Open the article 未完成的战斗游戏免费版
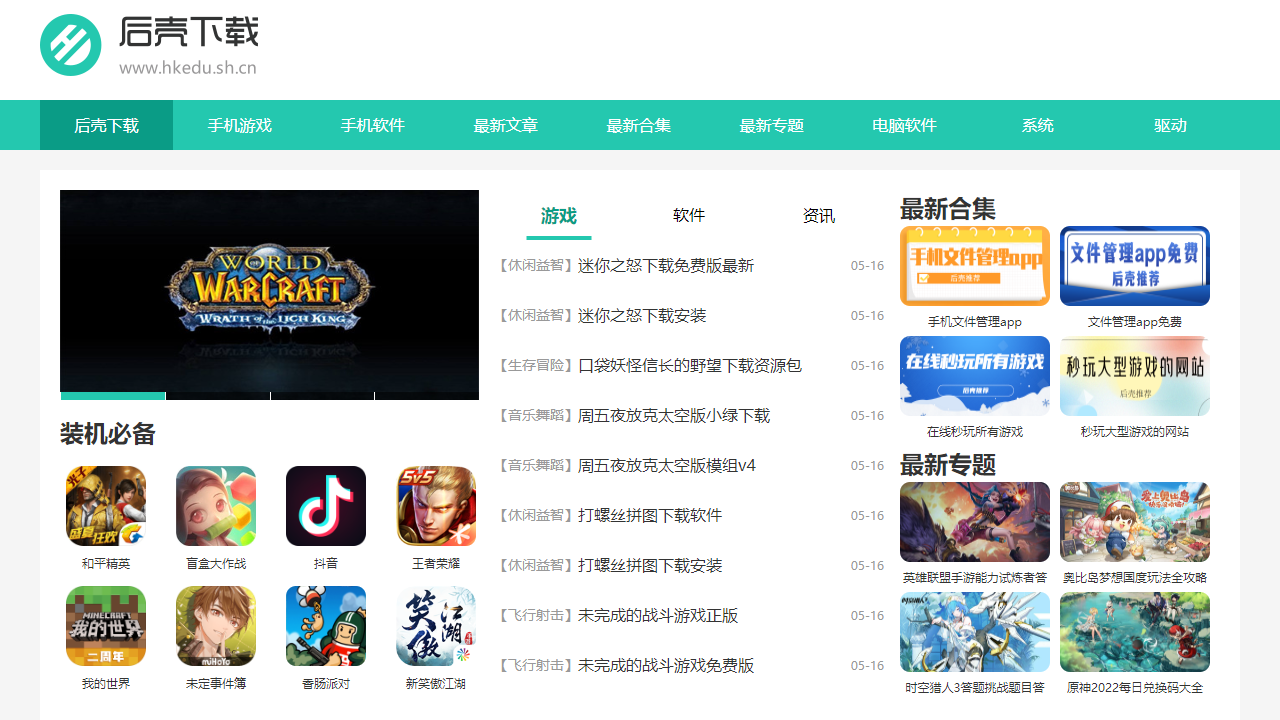This screenshot has height=720, width=1280. click(666, 666)
